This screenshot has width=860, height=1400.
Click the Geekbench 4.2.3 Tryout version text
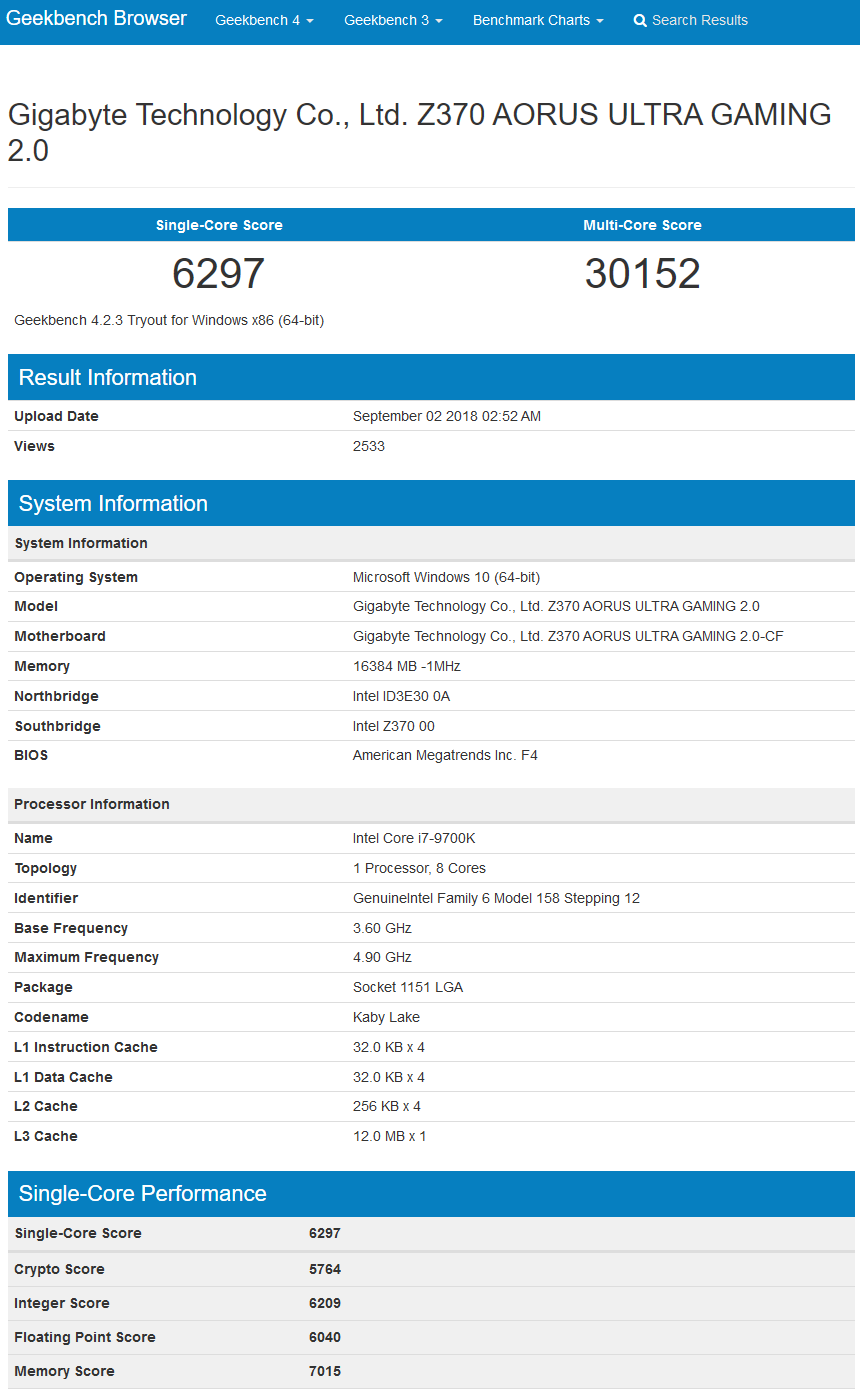pos(169,320)
